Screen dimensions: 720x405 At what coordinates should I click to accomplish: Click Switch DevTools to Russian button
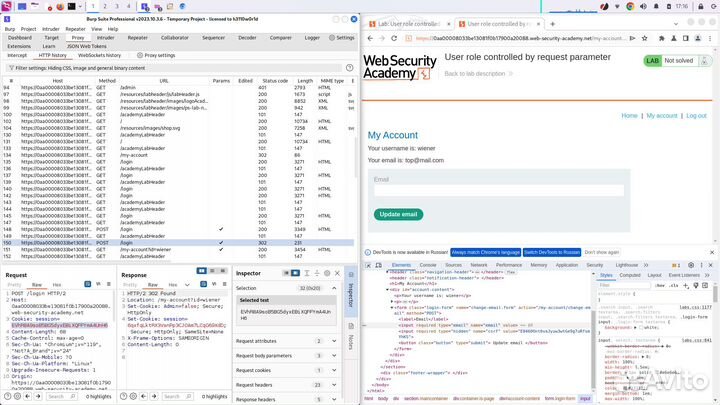[x=551, y=253]
